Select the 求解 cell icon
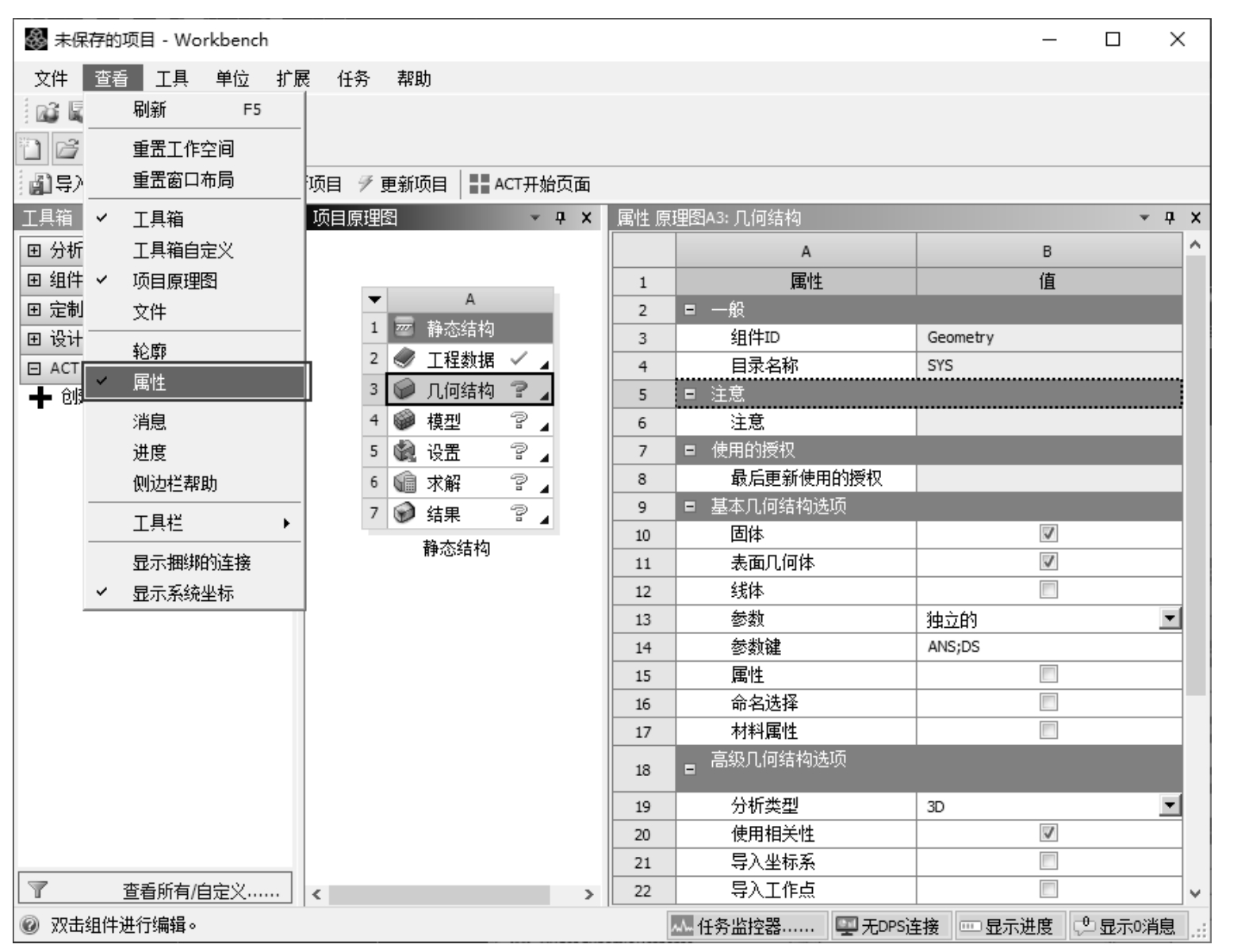1245x952 pixels. [x=404, y=482]
